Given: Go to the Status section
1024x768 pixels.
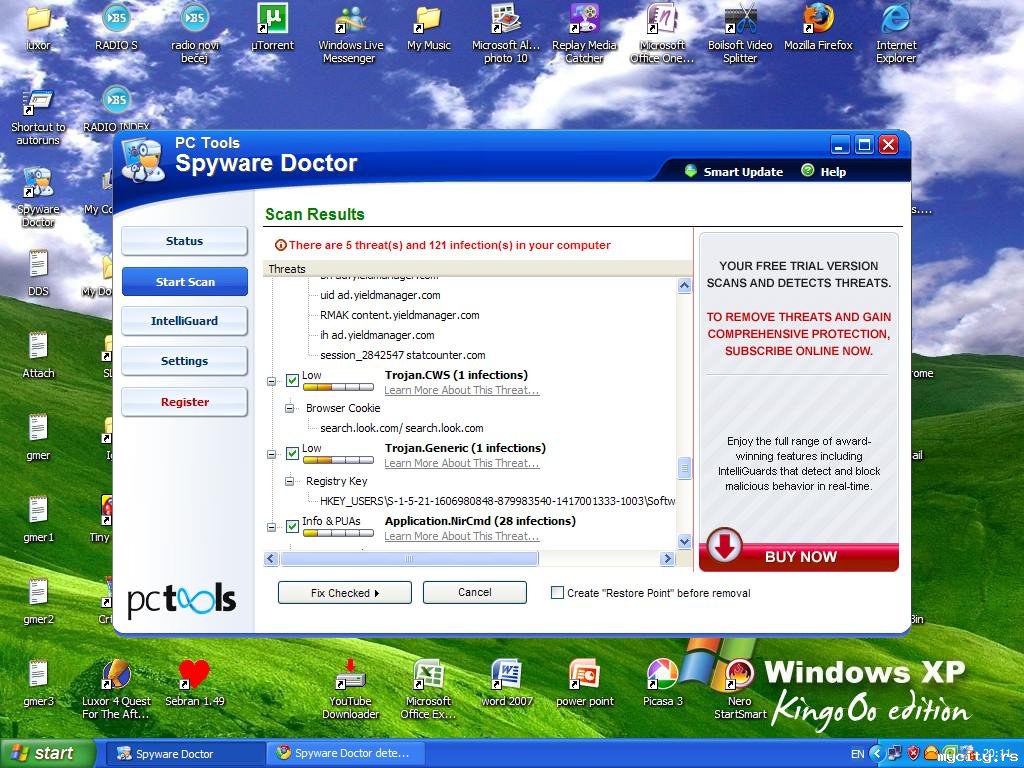Looking at the screenshot, I should tap(184, 241).
